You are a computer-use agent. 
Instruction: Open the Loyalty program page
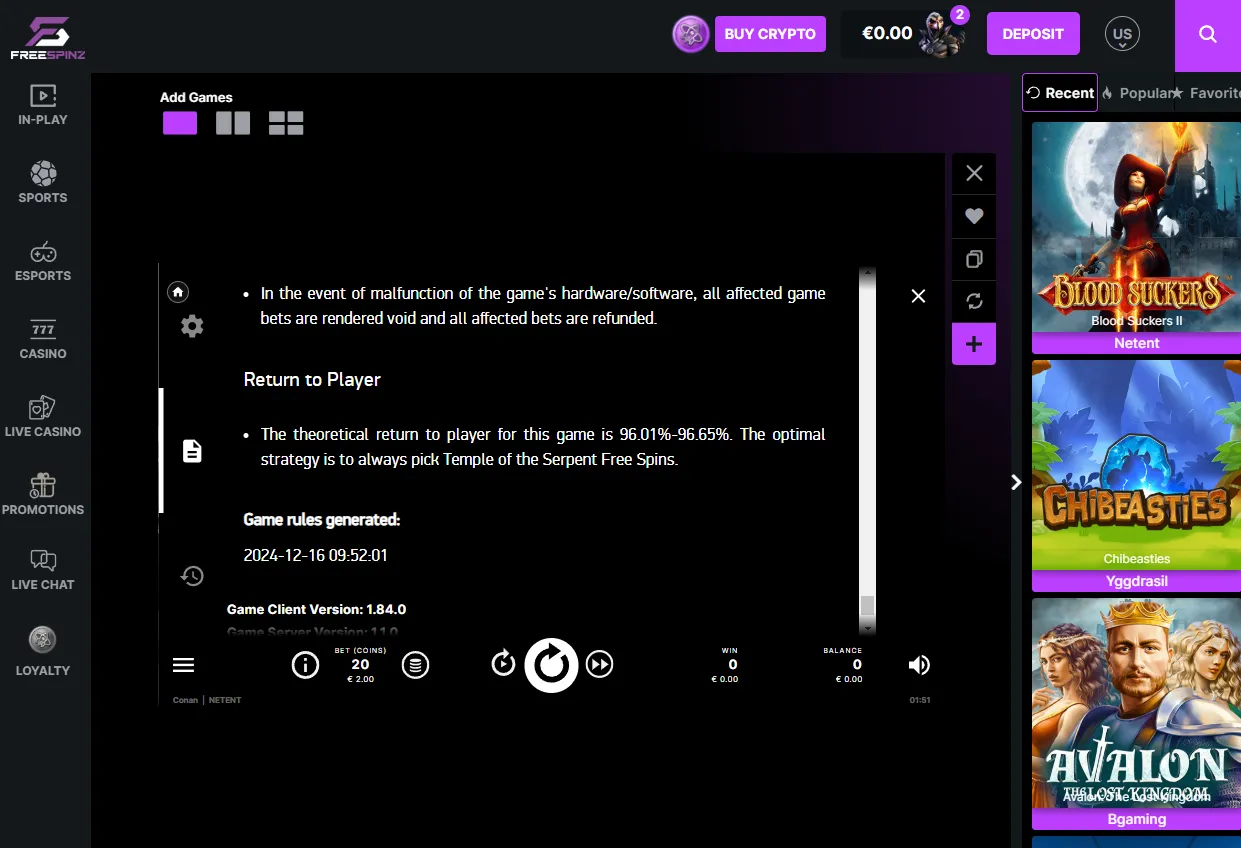click(43, 652)
